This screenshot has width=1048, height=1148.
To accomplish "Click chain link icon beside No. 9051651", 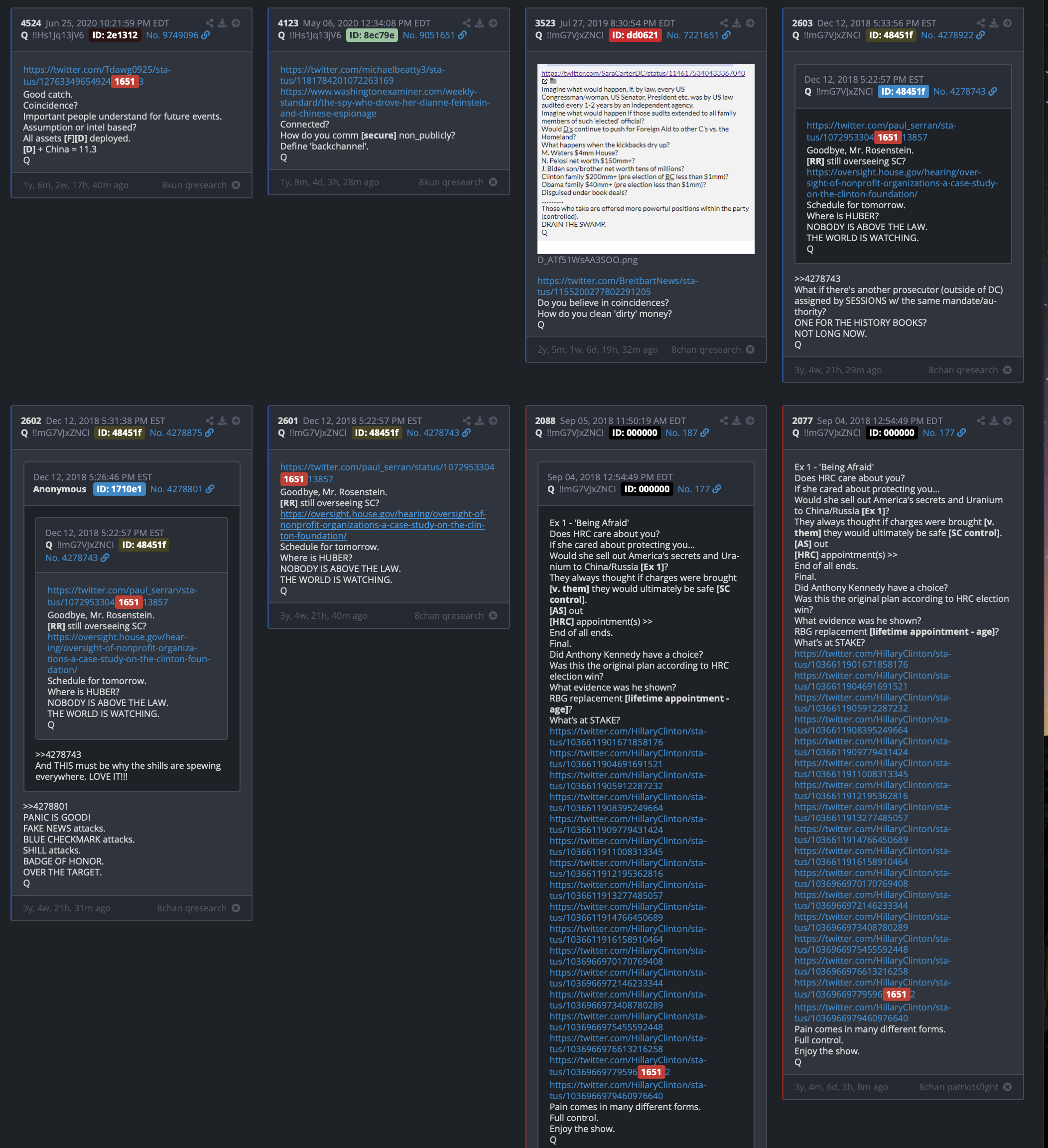I will coord(462,35).
